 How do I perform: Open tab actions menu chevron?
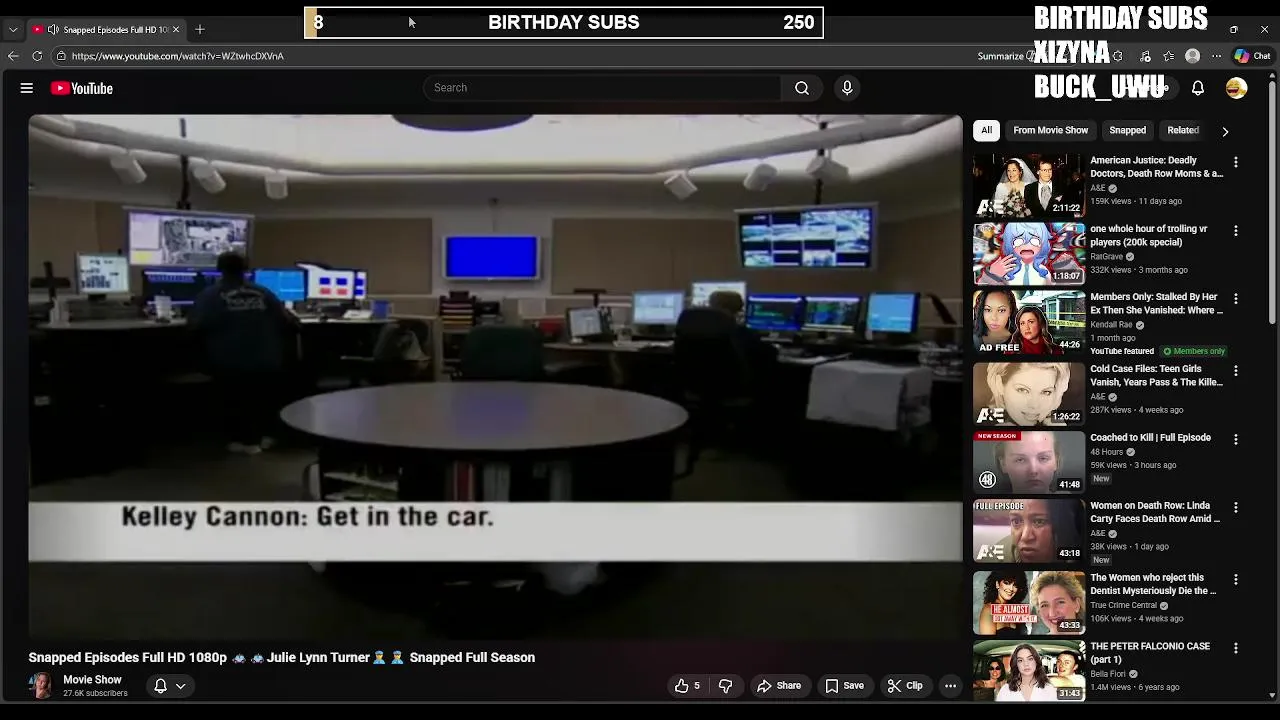click(13, 29)
